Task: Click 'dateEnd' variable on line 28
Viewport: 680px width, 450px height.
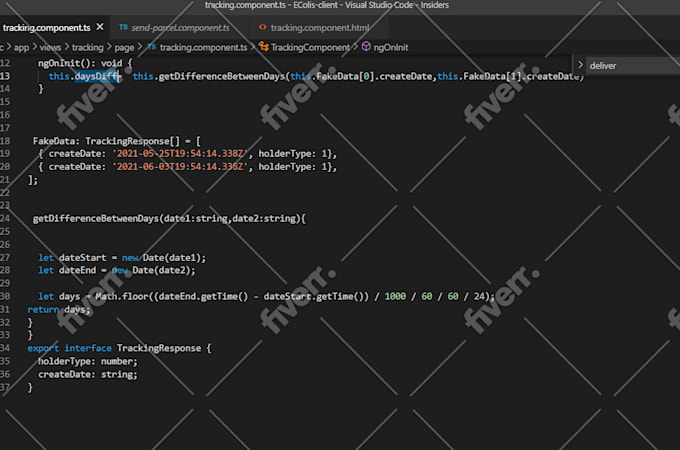Action: [x=77, y=270]
